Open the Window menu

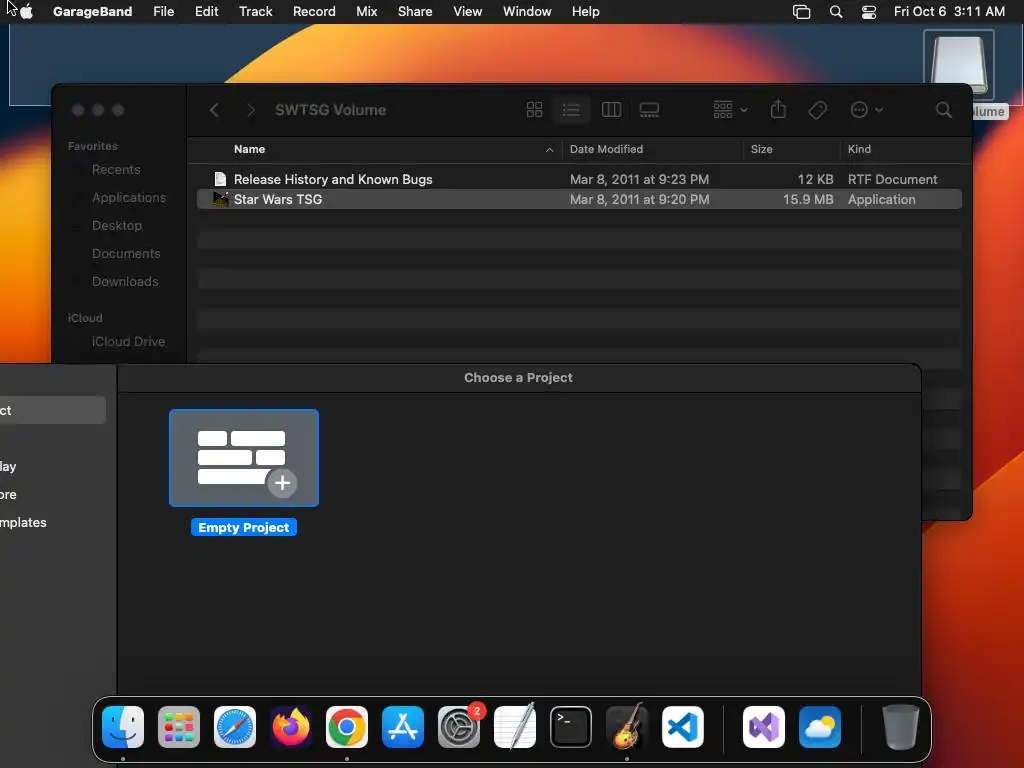coord(527,12)
